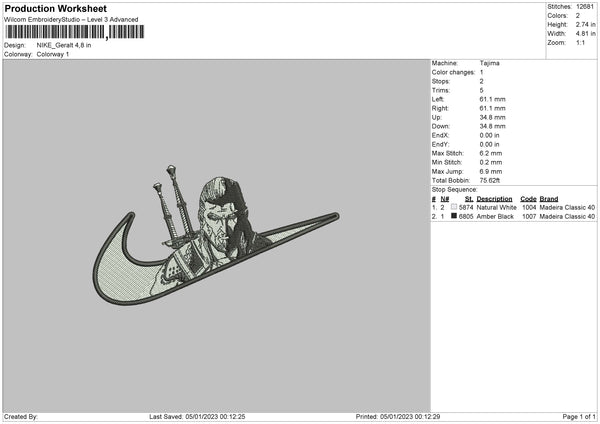The image size is (600, 424).
Task: Click Madeira Classic 40 in Natural White row
Action: coord(567,208)
